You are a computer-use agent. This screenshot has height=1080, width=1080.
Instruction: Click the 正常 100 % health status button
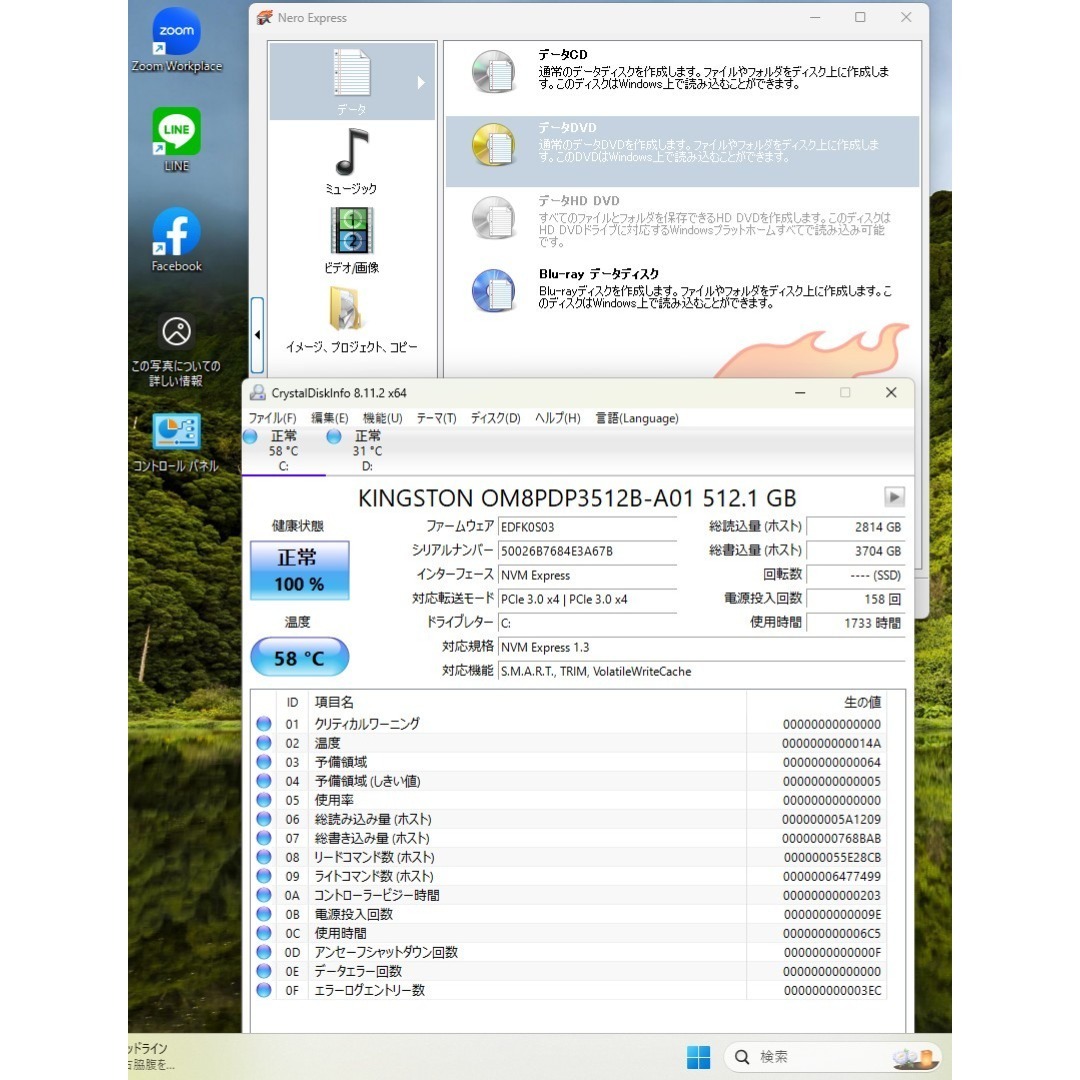tap(299, 570)
